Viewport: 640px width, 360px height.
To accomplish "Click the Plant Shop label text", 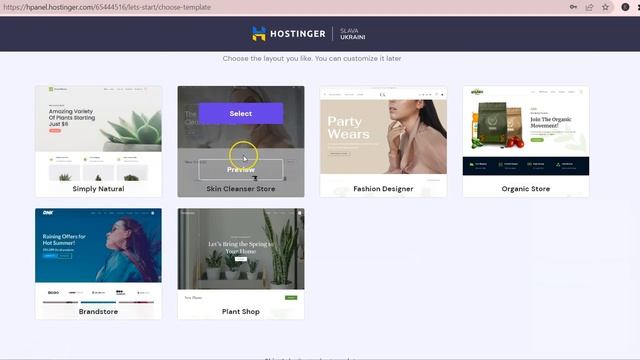I will pyautogui.click(x=241, y=311).
